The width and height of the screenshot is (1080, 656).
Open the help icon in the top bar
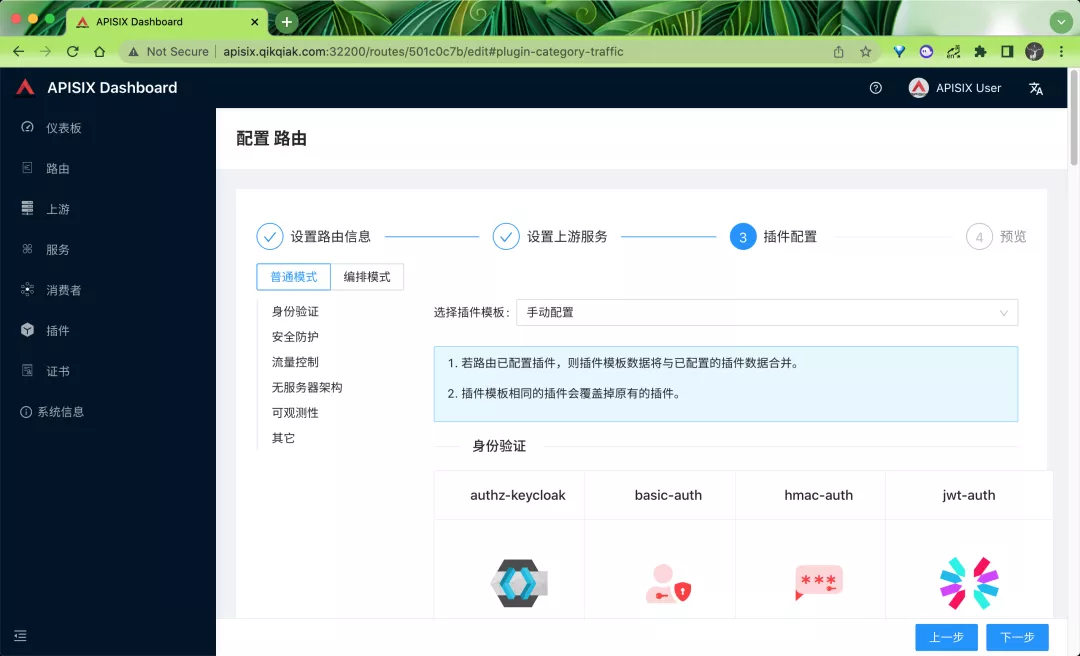875,88
